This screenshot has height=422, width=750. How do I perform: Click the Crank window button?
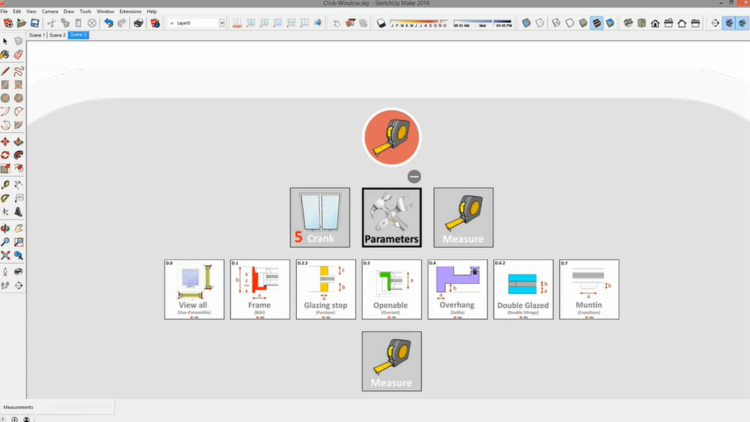coord(320,217)
